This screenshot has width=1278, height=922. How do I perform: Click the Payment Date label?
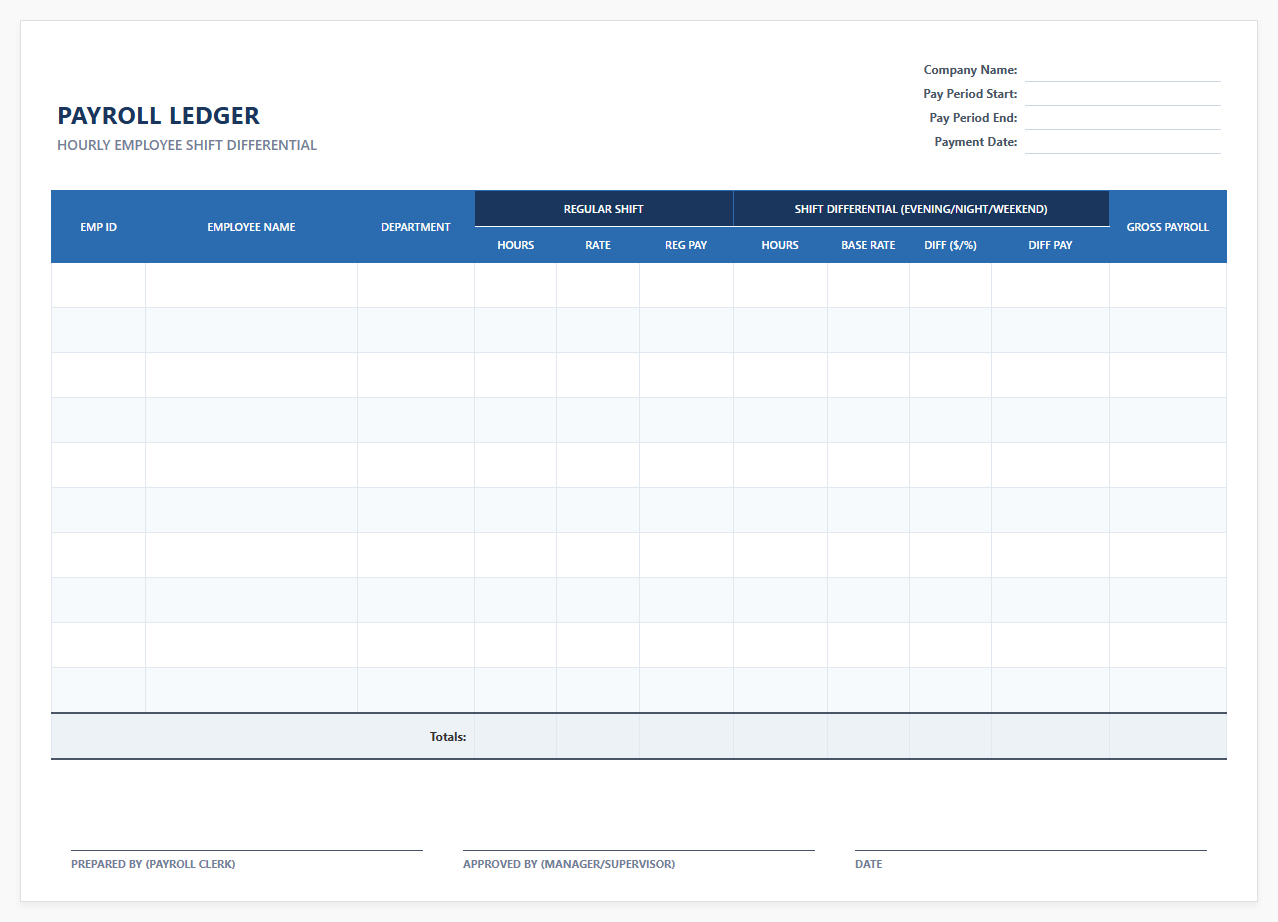(x=976, y=142)
